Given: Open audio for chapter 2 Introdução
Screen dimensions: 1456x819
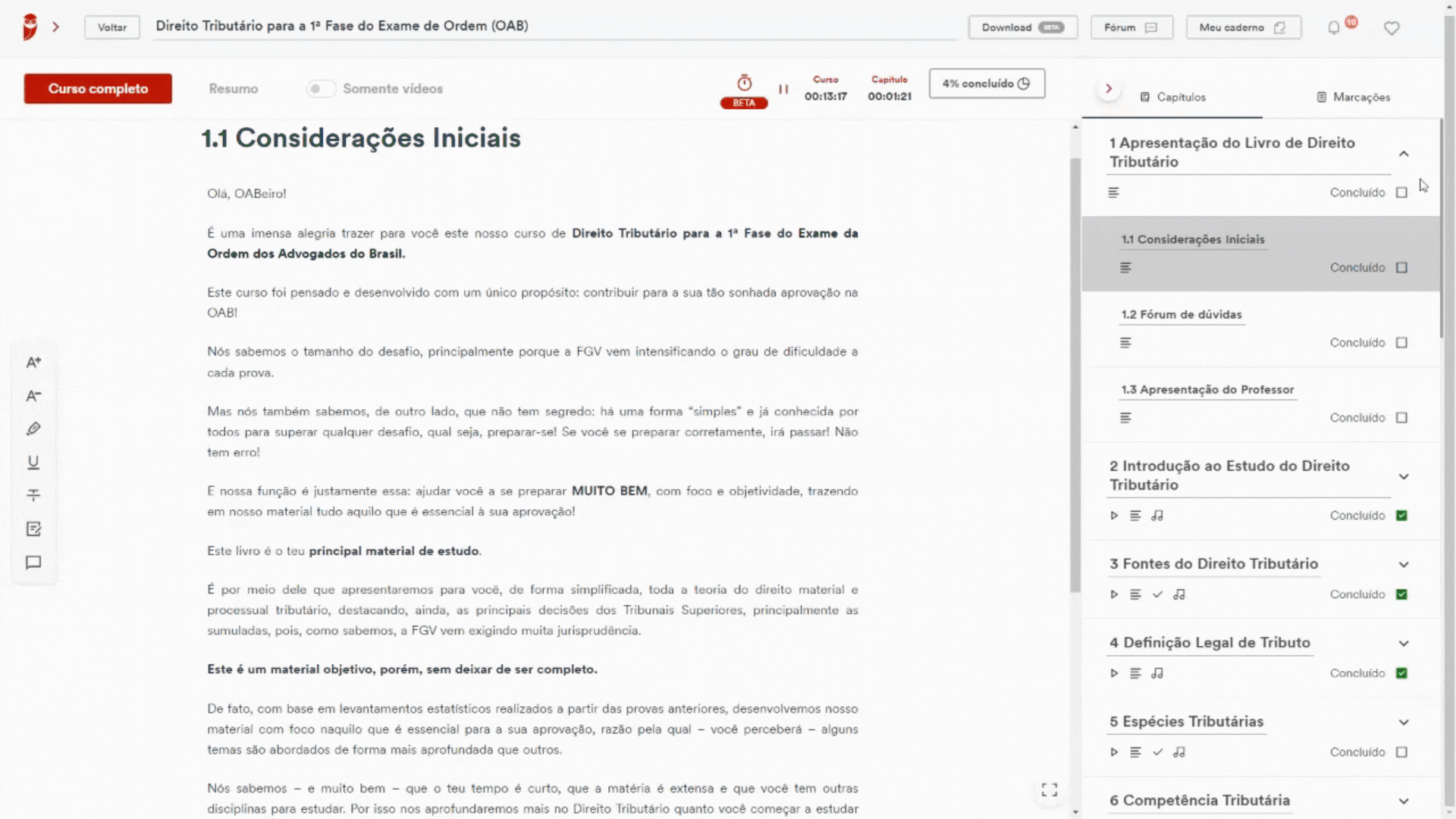Looking at the screenshot, I should (1157, 516).
